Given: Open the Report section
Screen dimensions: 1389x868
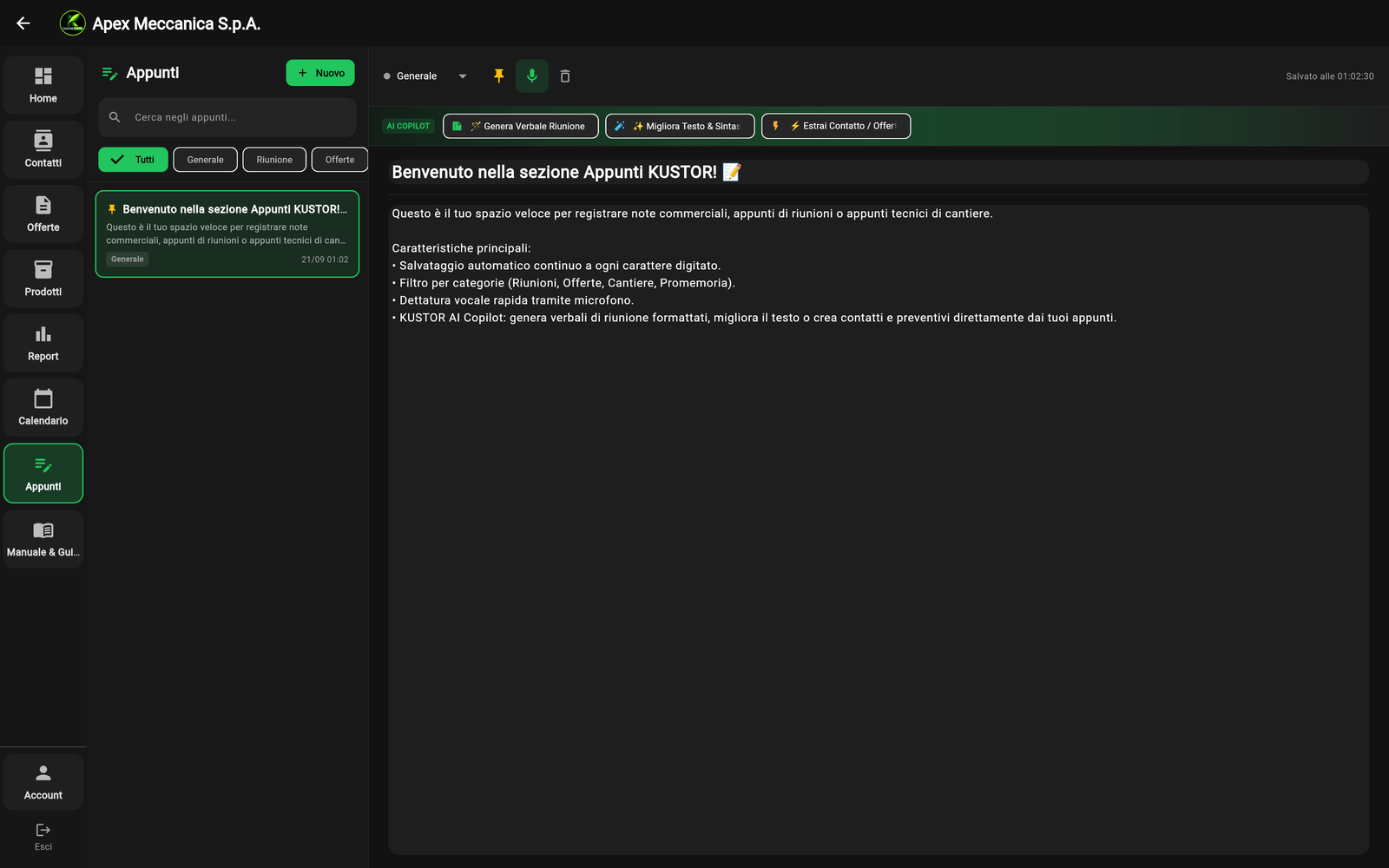Looking at the screenshot, I should click(43, 343).
